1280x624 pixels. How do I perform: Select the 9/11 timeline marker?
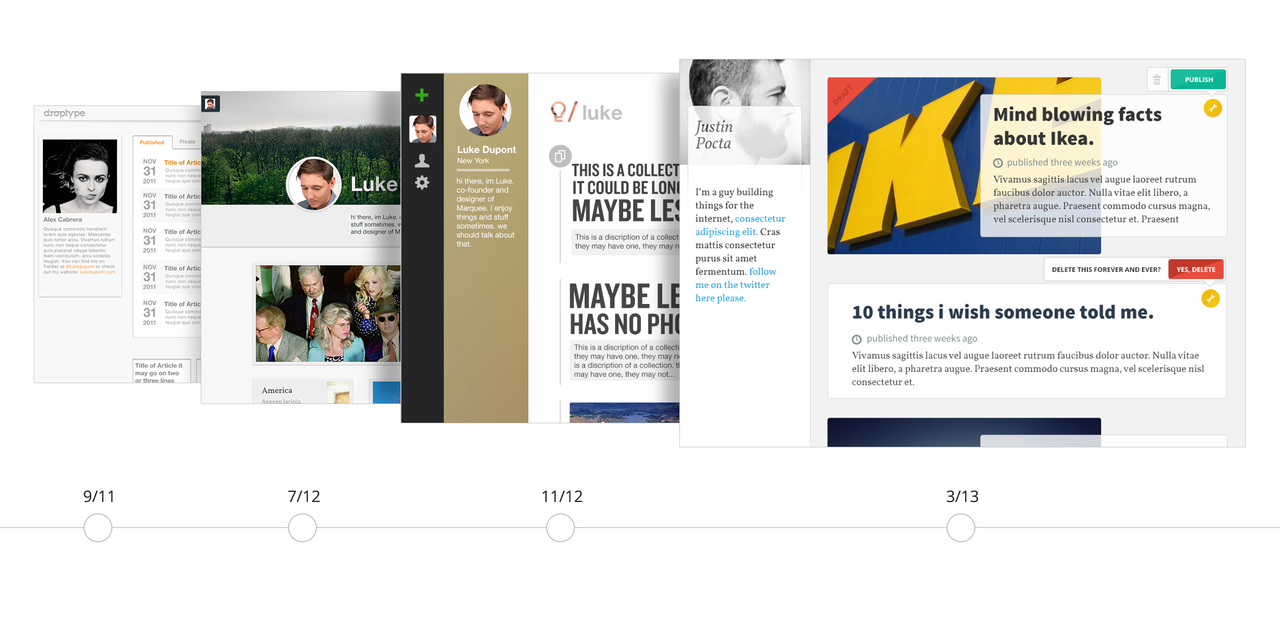point(98,528)
